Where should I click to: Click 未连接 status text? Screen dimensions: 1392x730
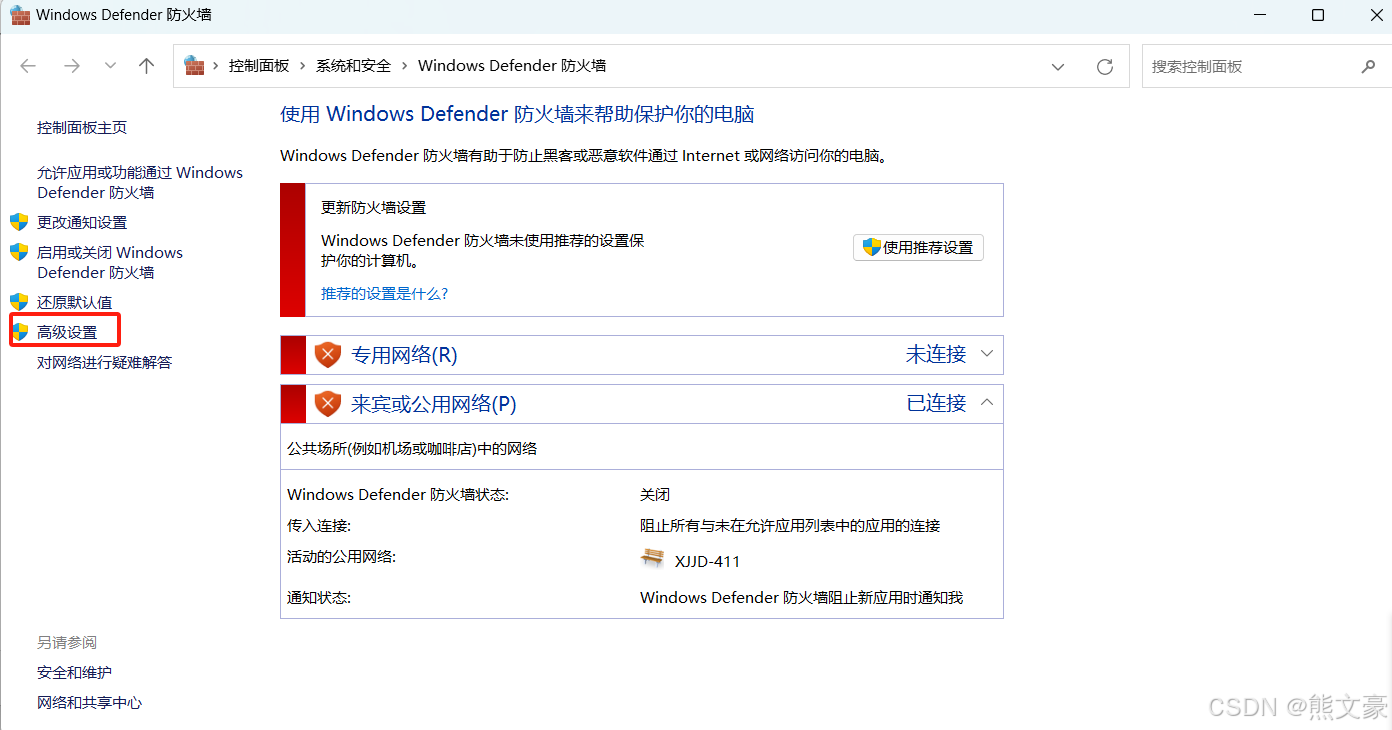pyautogui.click(x=936, y=354)
